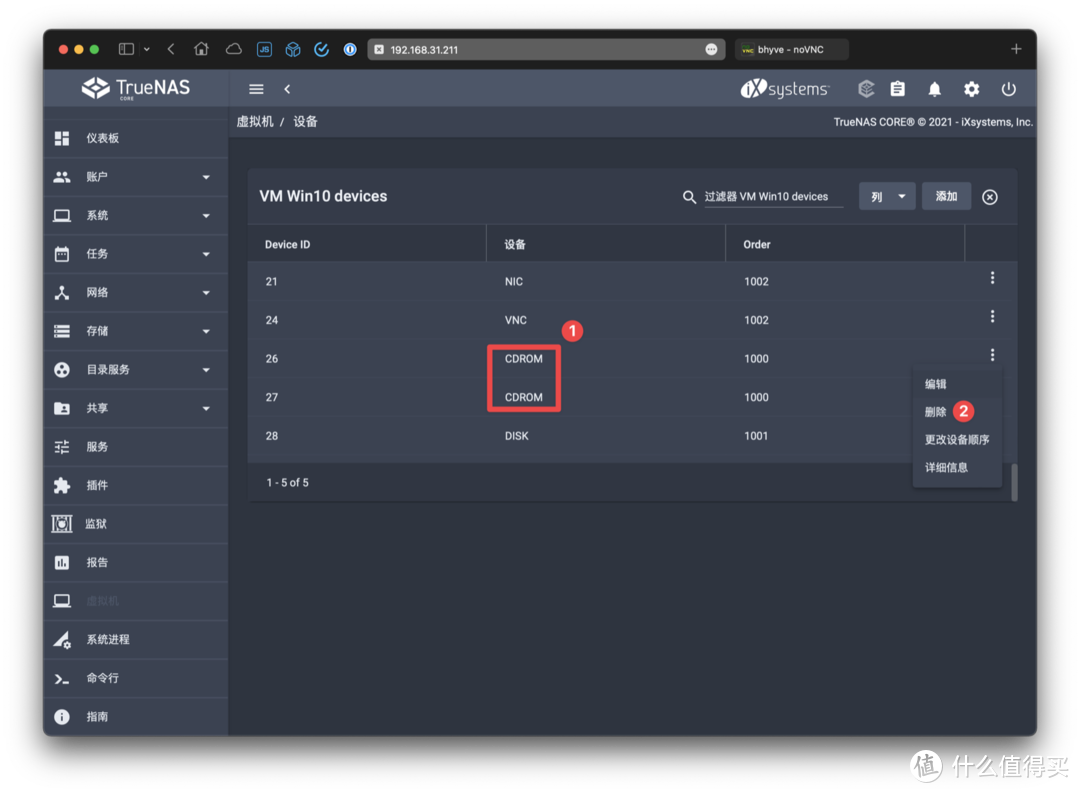The width and height of the screenshot is (1080, 793).
Task: Open Plugins (插件) puzzle icon
Action: click(62, 486)
